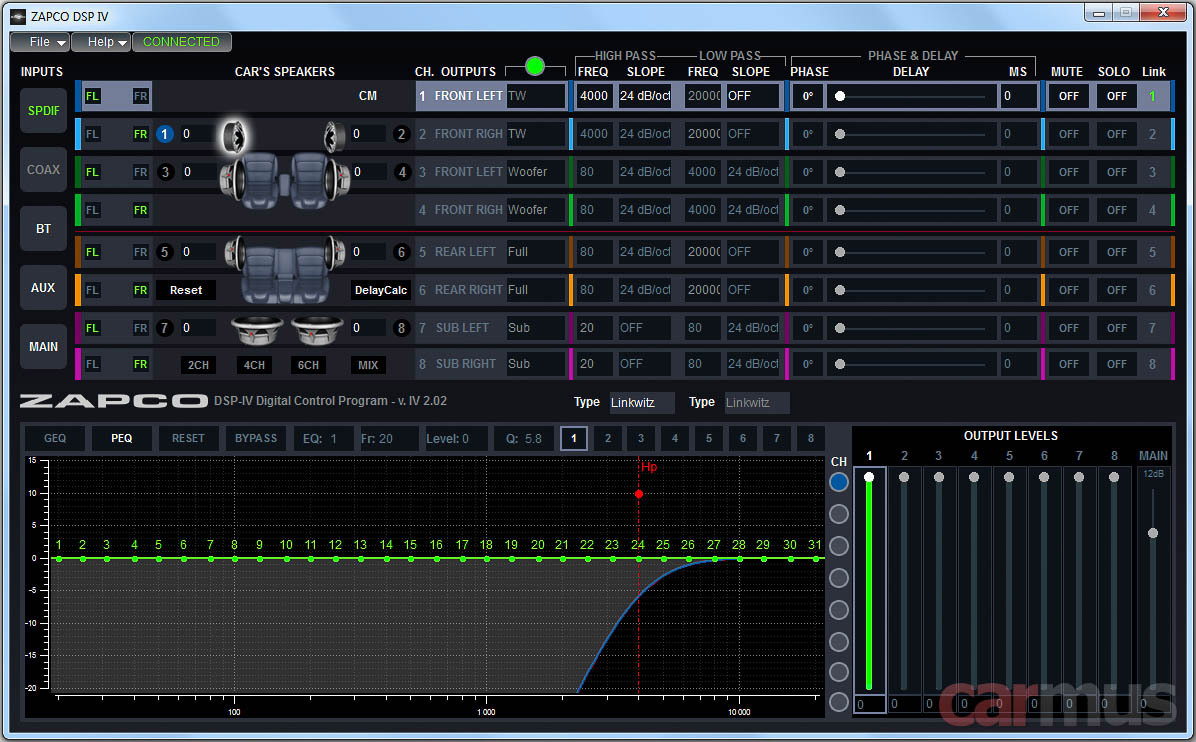
Task: Click the front left tweeter speaker image
Action: (233, 136)
